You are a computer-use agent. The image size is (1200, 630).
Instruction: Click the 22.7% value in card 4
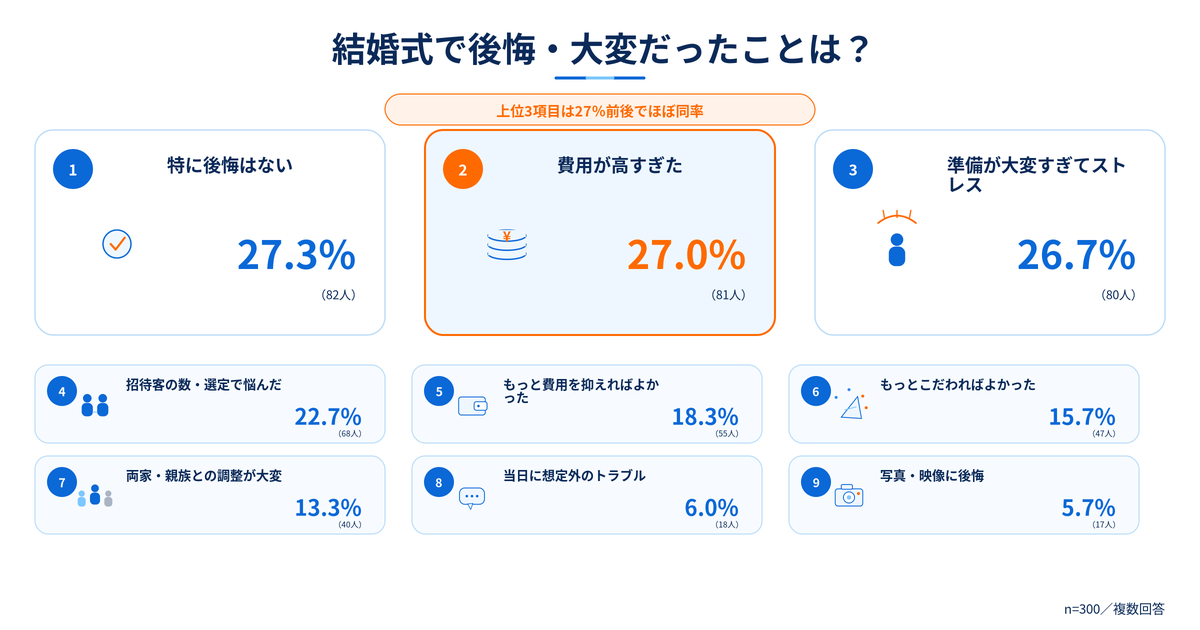[x=328, y=416]
